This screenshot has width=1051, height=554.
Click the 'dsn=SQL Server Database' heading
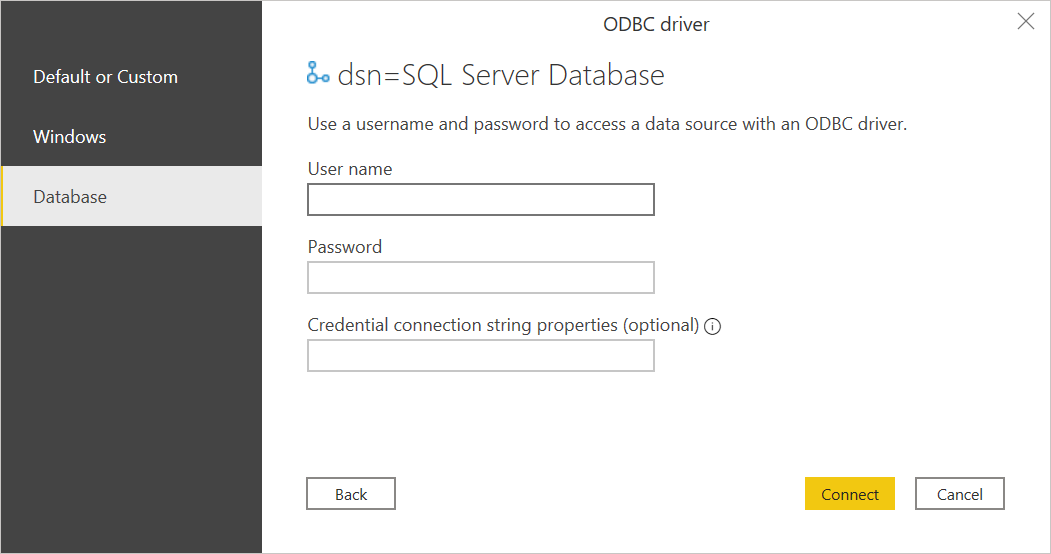(x=501, y=74)
